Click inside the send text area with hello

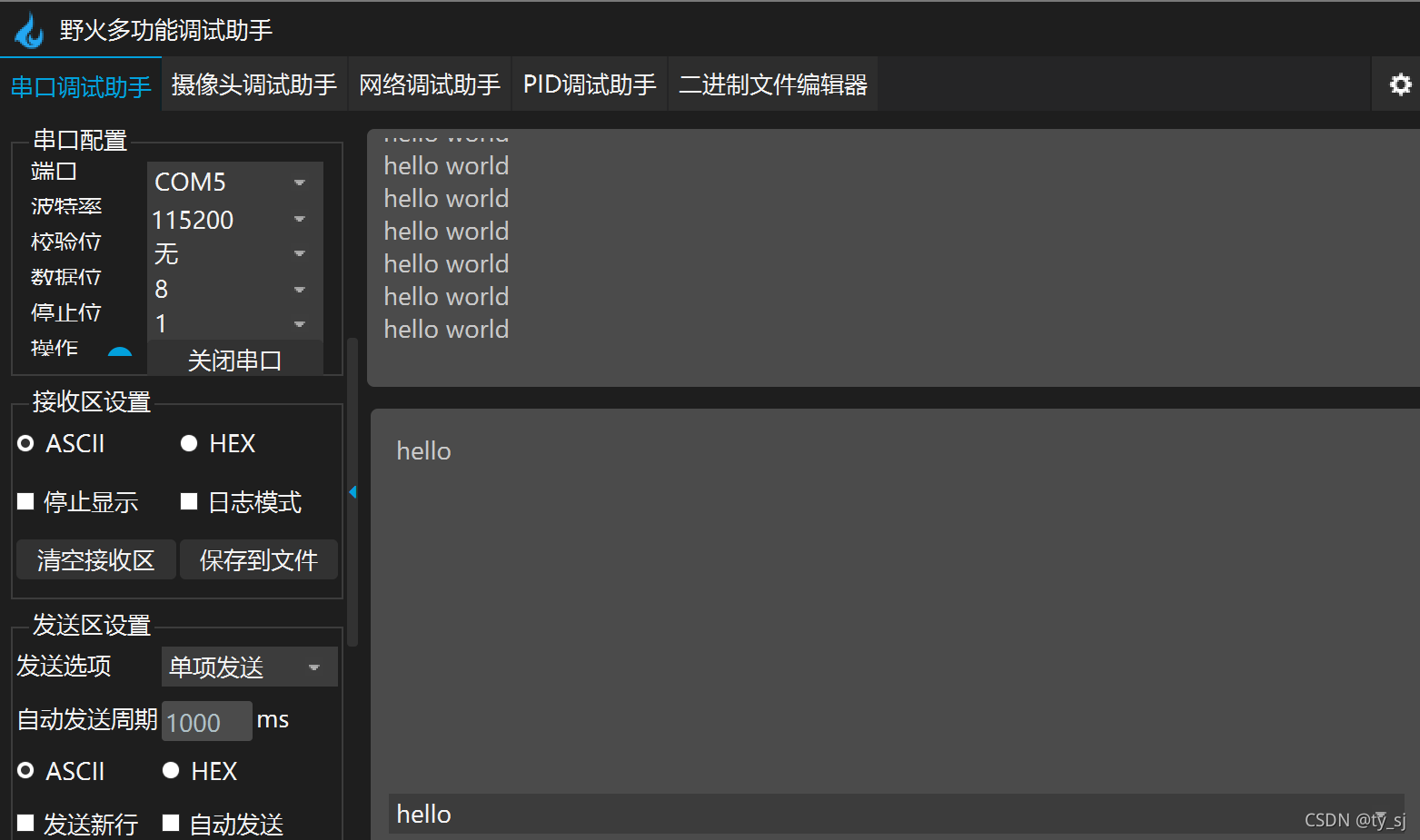point(895,599)
